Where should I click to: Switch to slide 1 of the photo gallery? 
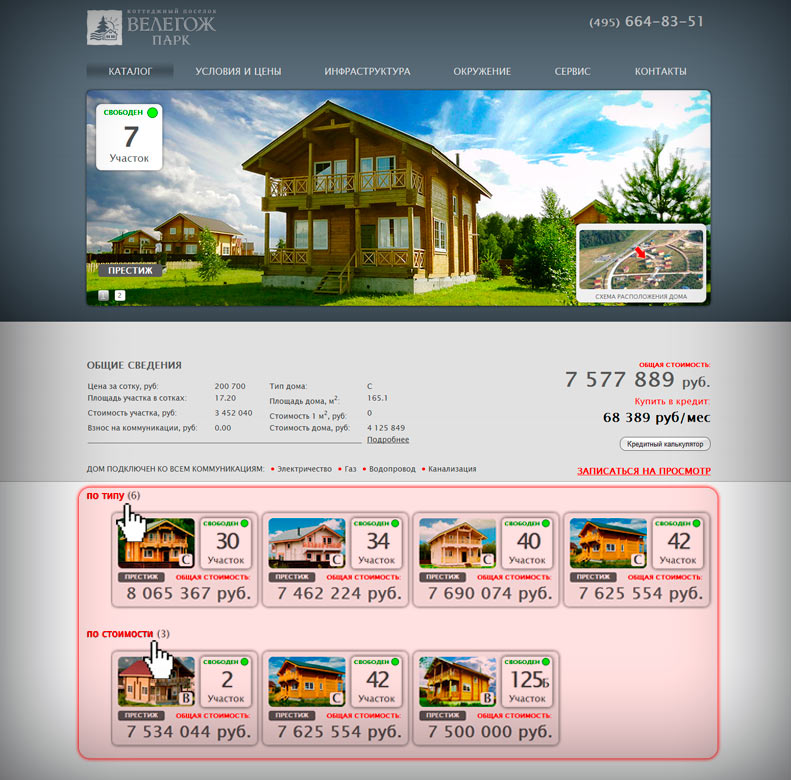(103, 296)
